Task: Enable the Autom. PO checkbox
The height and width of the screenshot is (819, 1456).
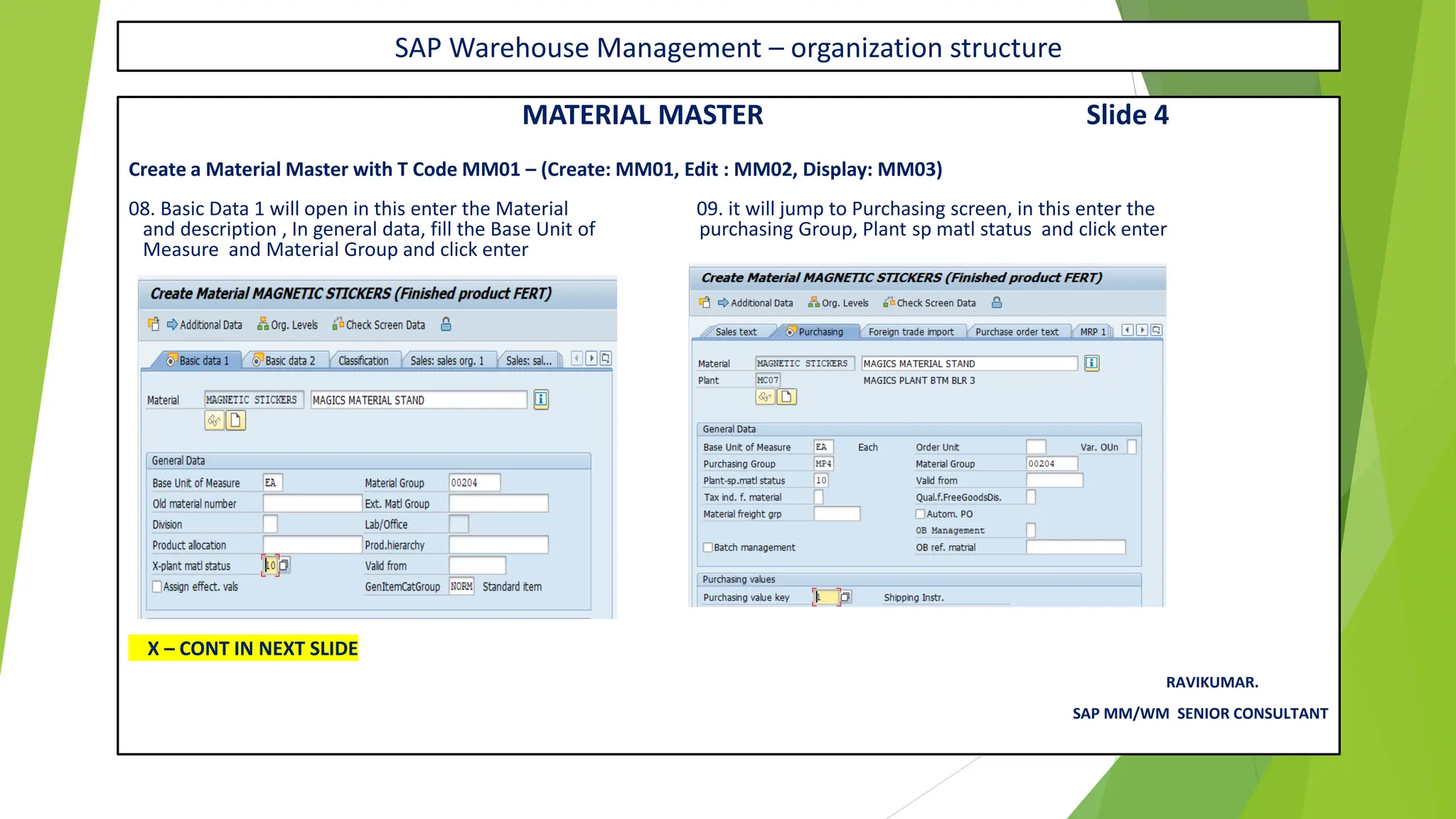Action: coord(921,514)
